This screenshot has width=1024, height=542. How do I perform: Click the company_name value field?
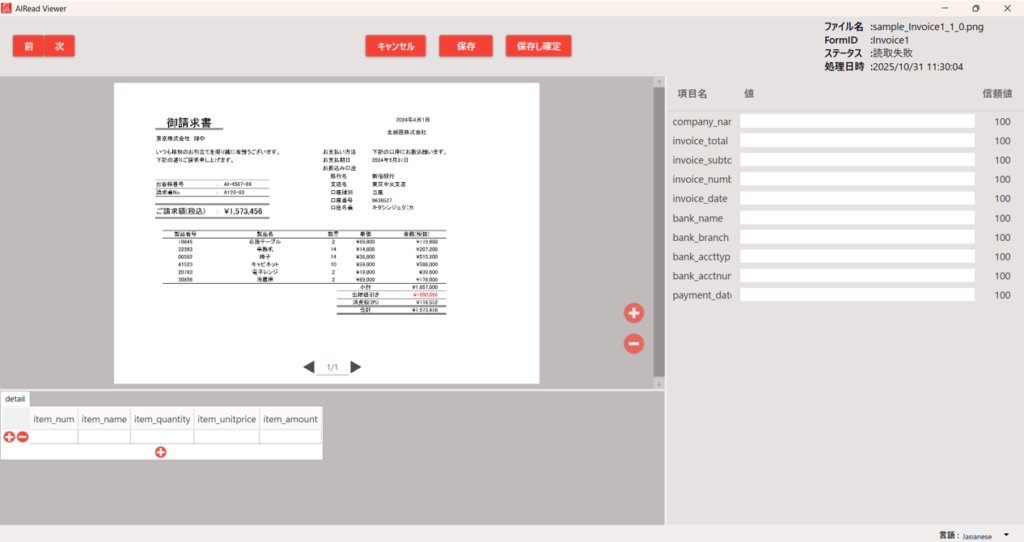[856, 121]
